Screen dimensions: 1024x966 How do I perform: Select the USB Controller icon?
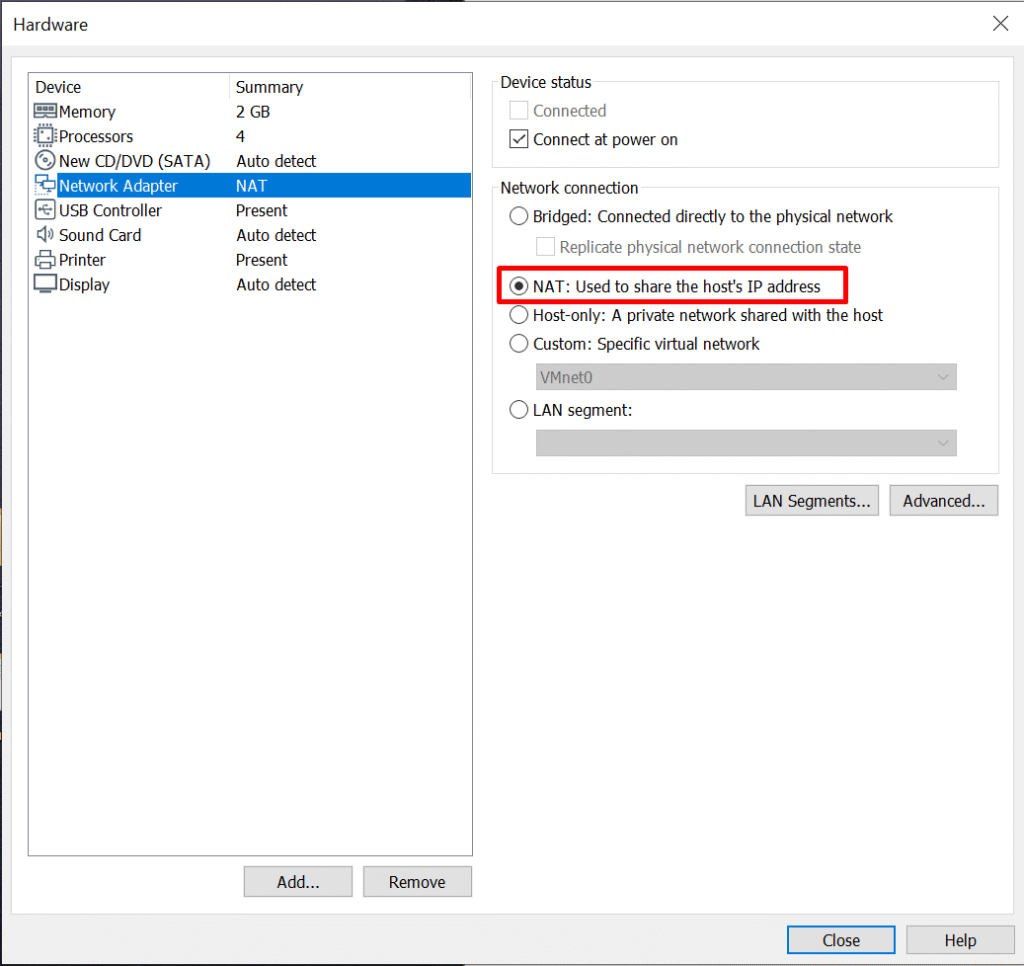pyautogui.click(x=45, y=211)
